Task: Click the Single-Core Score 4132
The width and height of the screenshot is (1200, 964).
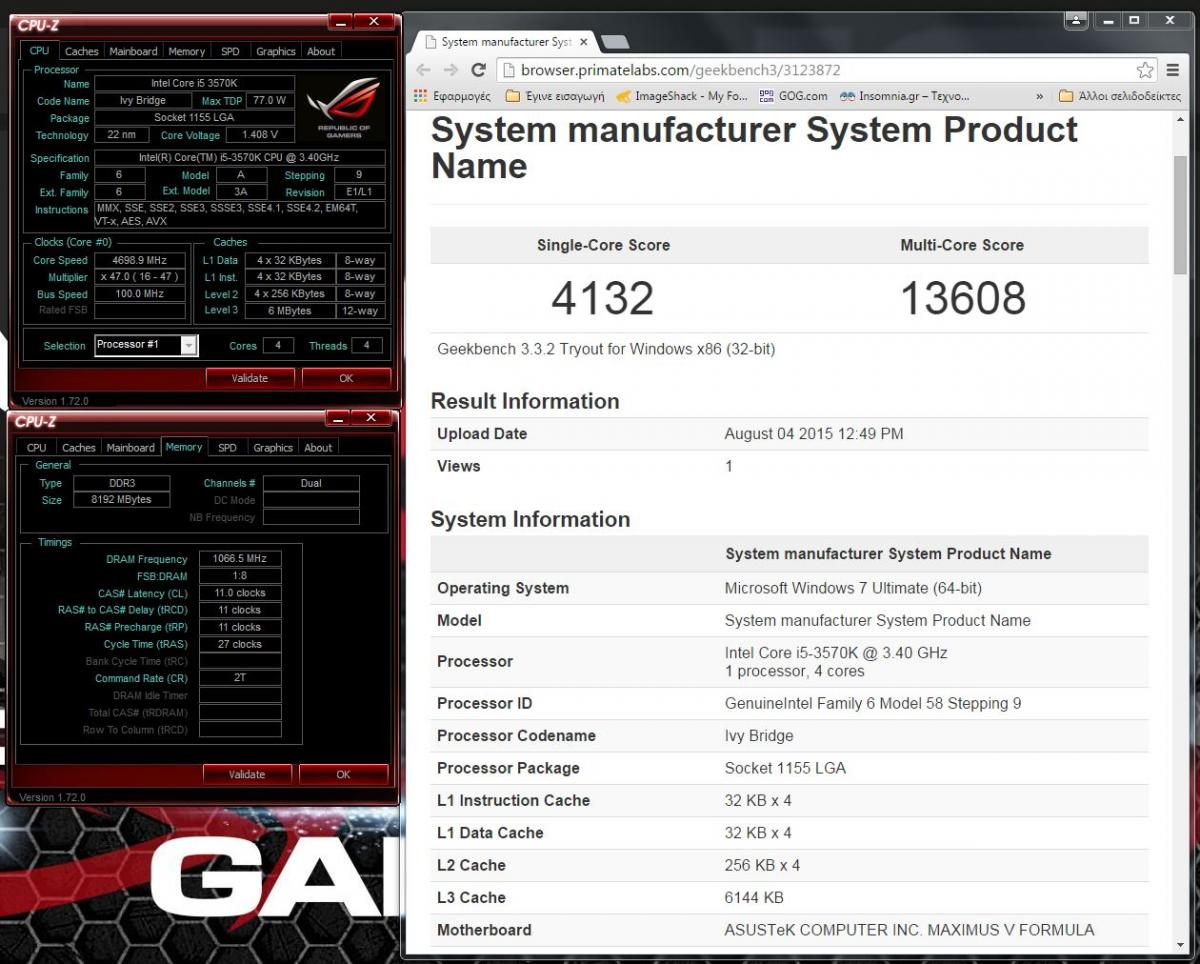Action: click(x=602, y=298)
